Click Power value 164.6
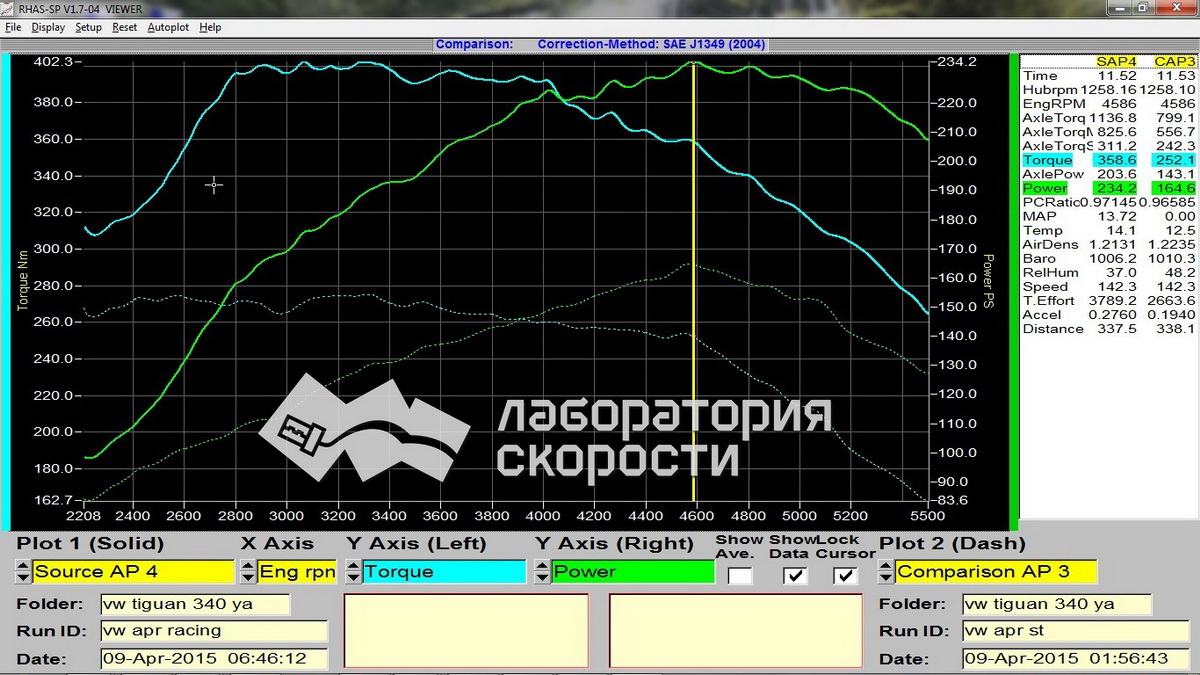The image size is (1200, 675). pos(1175,188)
